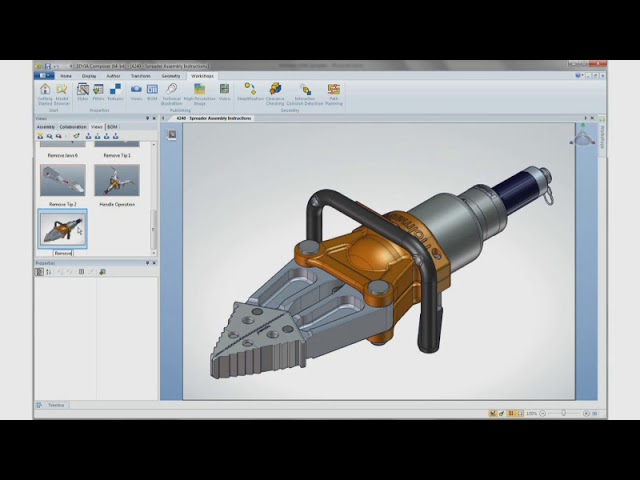This screenshot has width=640, height=480.
Task: Open the Styles workshop
Action: (x=82, y=92)
